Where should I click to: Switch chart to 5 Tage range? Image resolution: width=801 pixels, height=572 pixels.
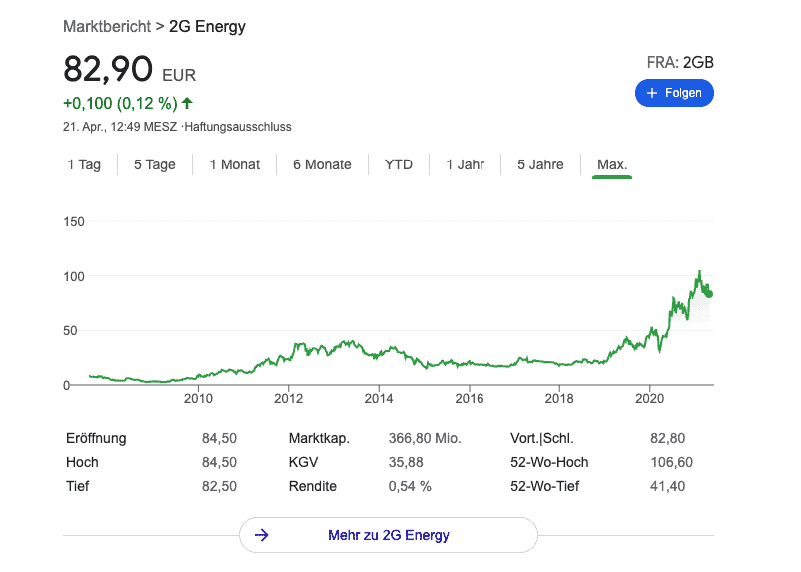pyautogui.click(x=154, y=165)
